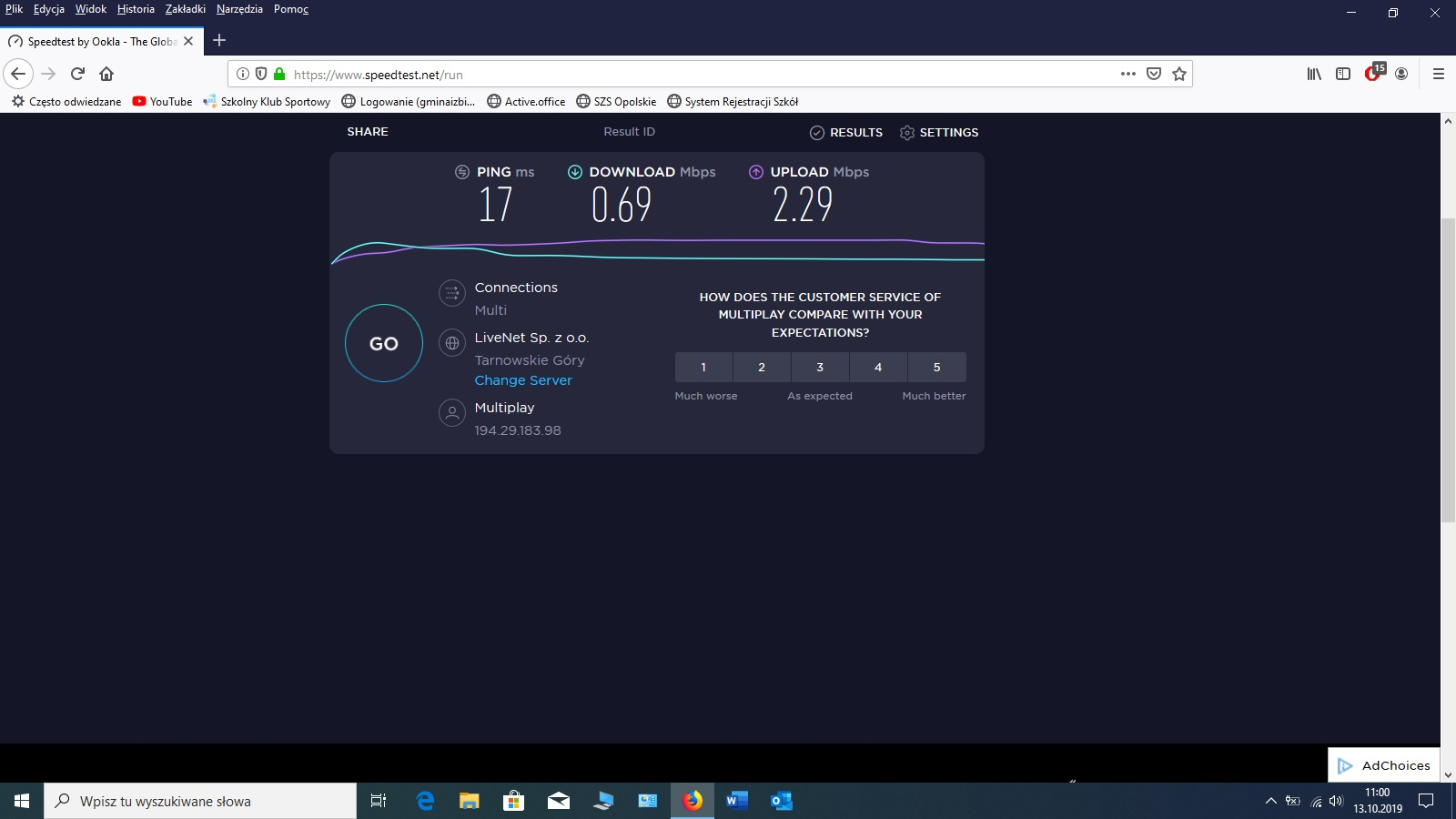Reload the current page
The image size is (1456, 819).
tap(77, 74)
